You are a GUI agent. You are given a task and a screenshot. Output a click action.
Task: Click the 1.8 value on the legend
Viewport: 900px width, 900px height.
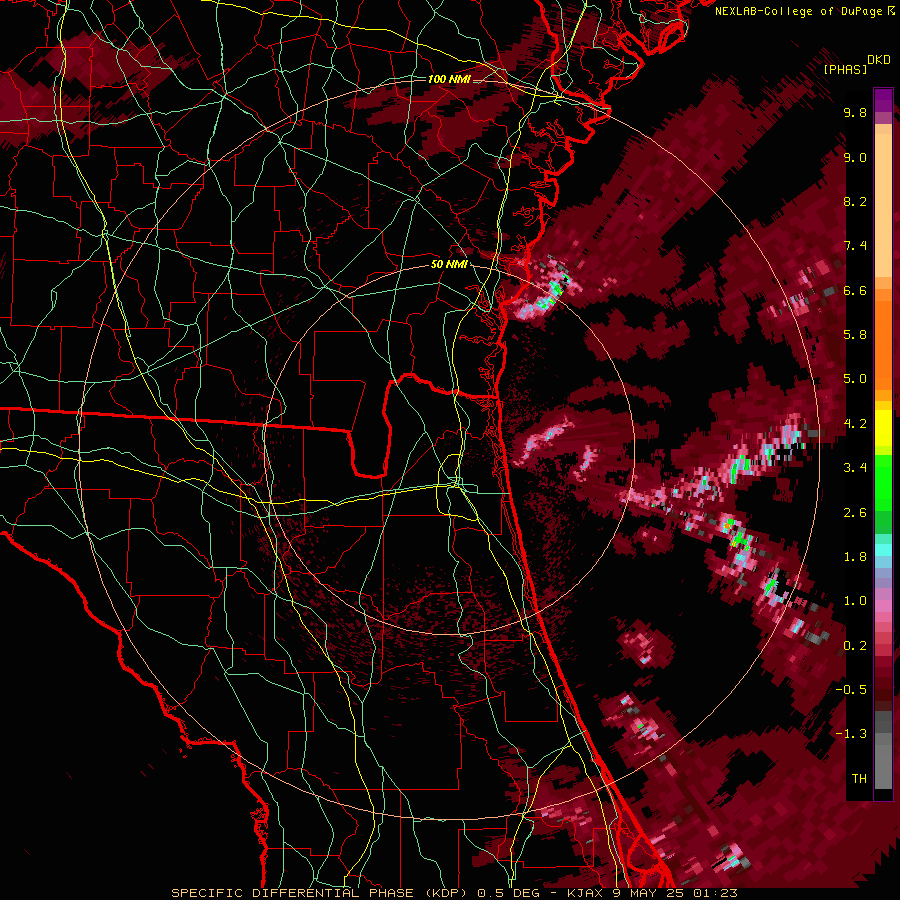855,557
